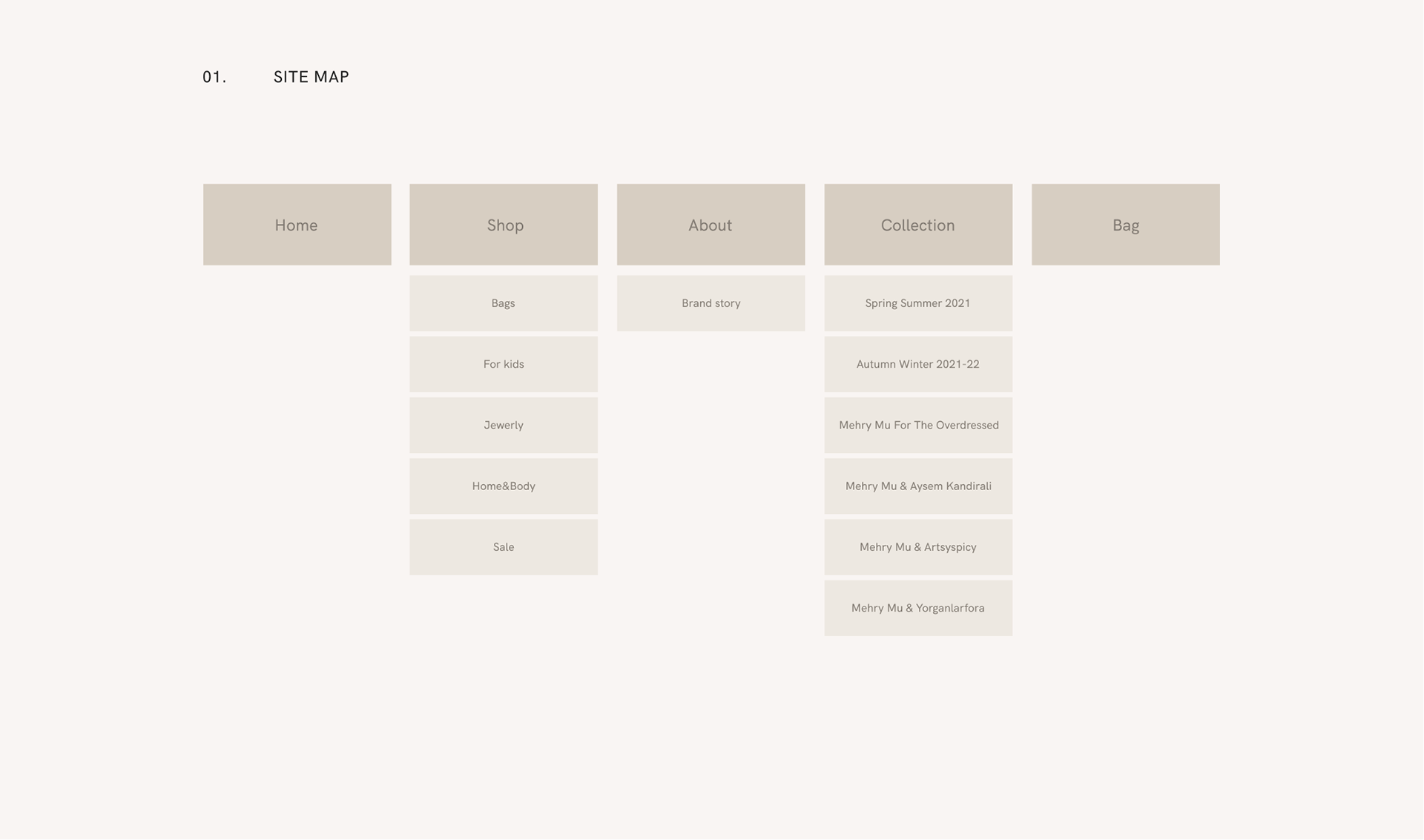Click the Spring Summer 2021 collection
The height and width of the screenshot is (840, 1424).
point(917,303)
